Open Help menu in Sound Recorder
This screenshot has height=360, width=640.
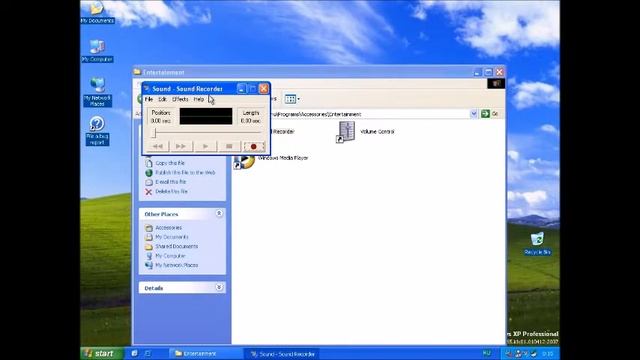(199, 99)
